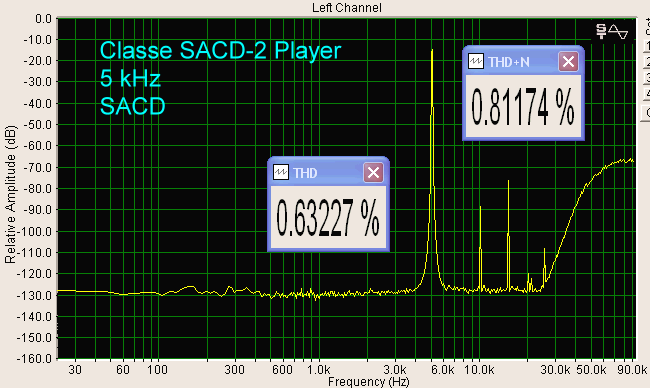Select preset button 1 on right edge
The width and height of the screenshot is (650, 388).
646,45
